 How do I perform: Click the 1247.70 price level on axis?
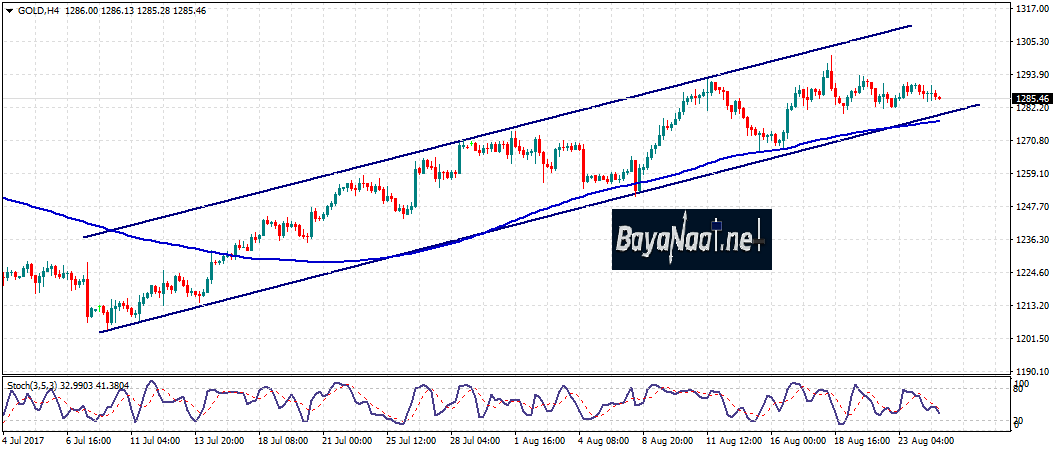click(1031, 207)
